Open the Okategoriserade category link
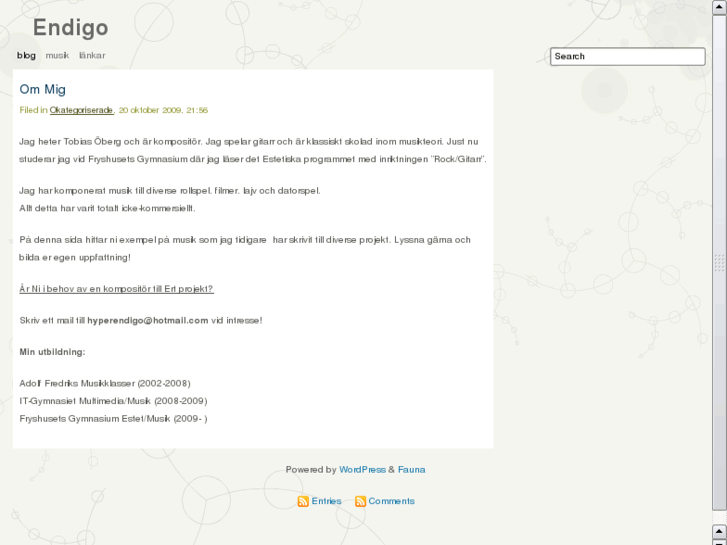Screen dimensions: 727x545 tap(81, 110)
